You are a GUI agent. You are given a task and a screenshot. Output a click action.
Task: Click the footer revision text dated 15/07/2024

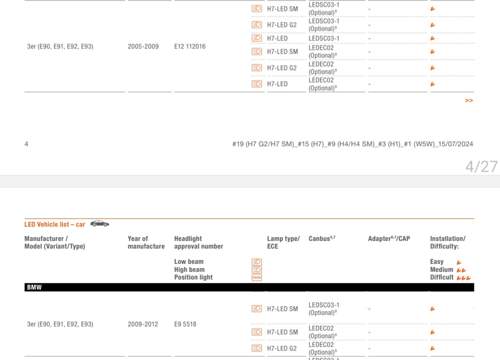coord(353,144)
